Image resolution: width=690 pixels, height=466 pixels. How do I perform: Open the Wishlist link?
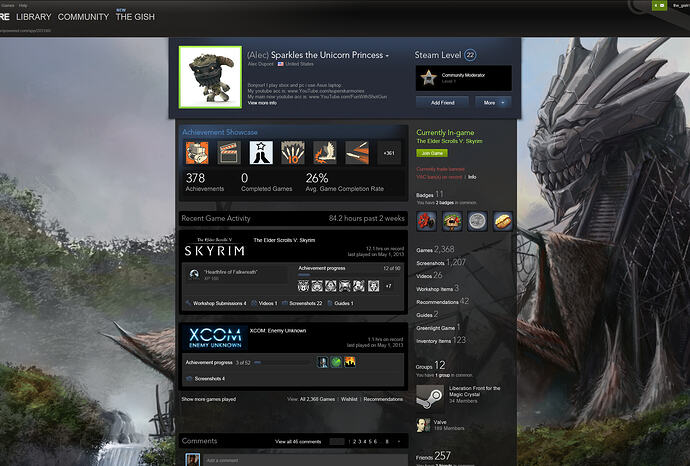click(349, 399)
